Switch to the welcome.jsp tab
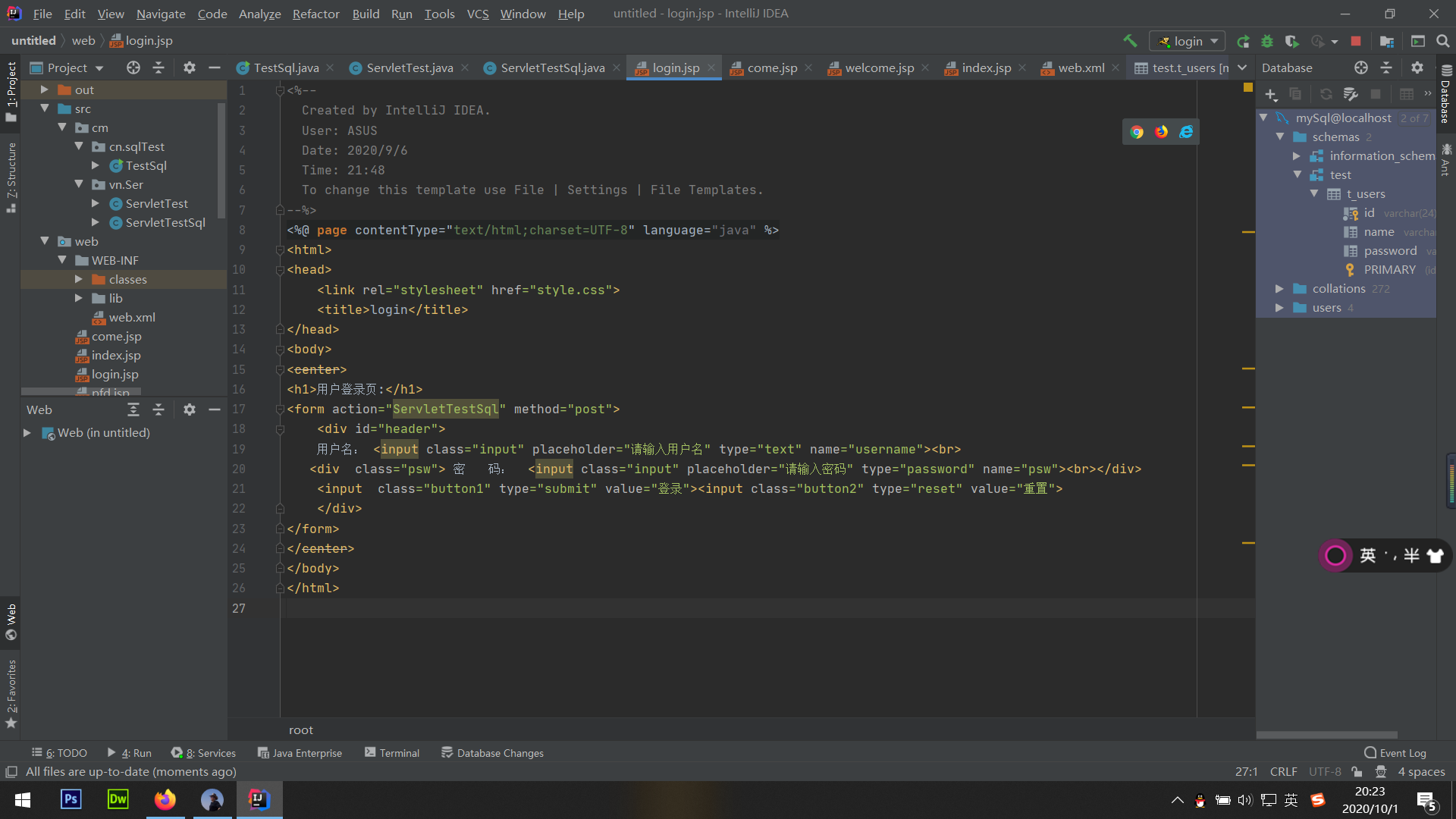Image resolution: width=1456 pixels, height=819 pixels. click(880, 67)
